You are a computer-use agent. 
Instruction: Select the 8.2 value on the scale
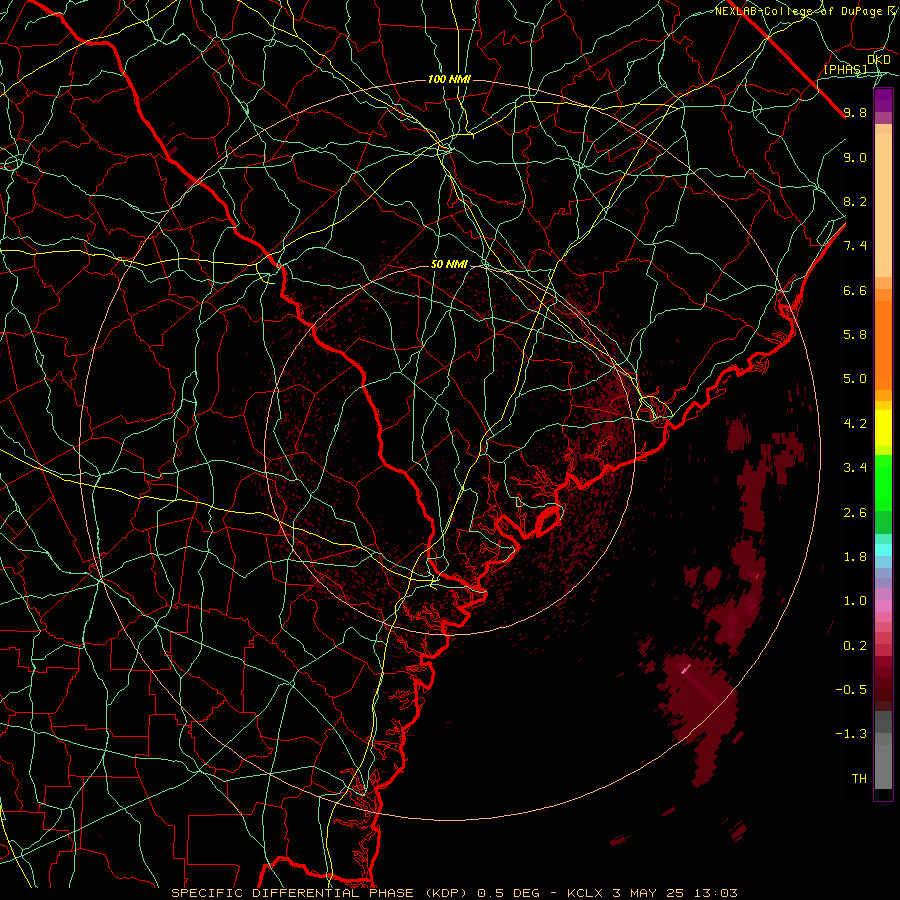[855, 202]
